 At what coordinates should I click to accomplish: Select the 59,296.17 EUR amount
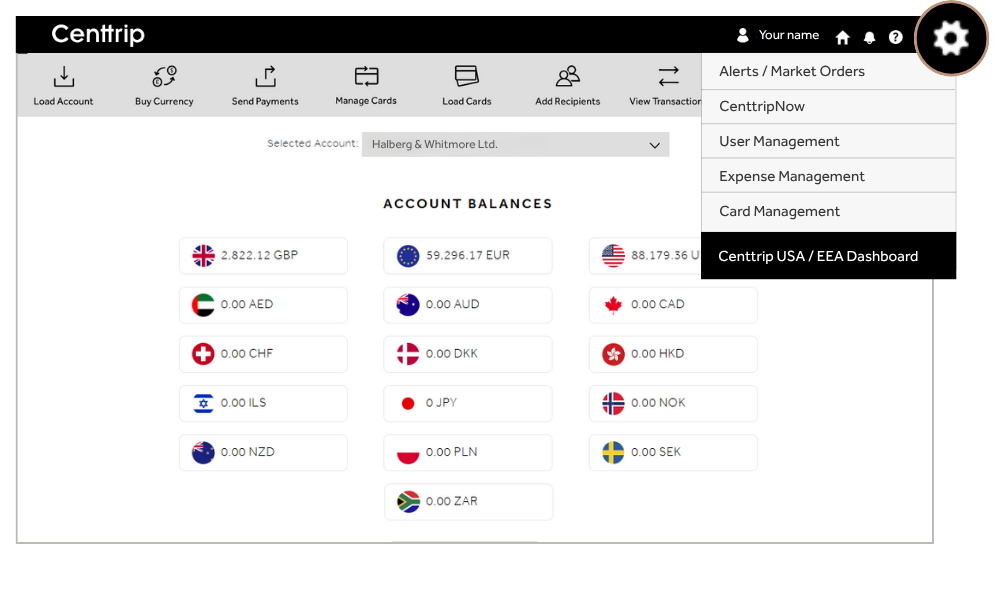point(468,255)
